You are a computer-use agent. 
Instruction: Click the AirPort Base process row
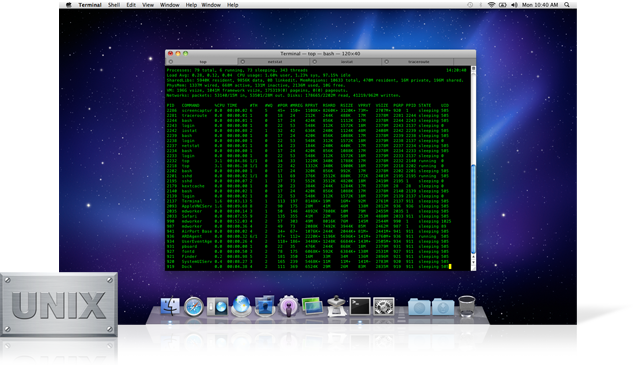coord(308,231)
